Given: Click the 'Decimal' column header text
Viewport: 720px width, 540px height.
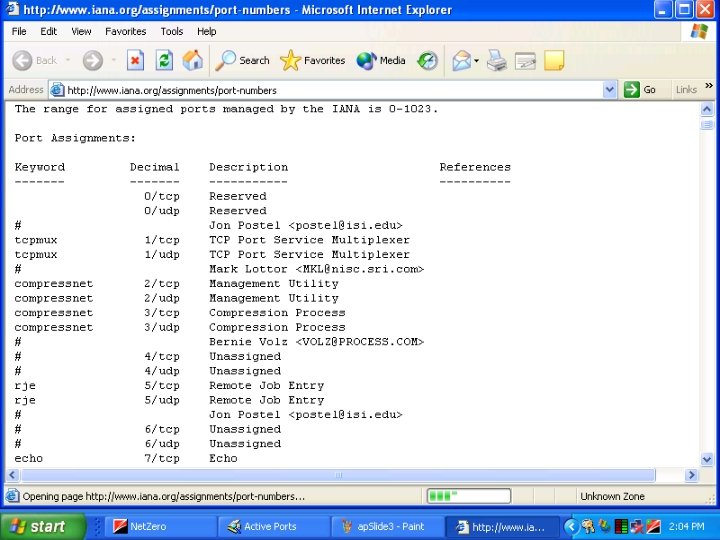Looking at the screenshot, I should (x=155, y=167).
